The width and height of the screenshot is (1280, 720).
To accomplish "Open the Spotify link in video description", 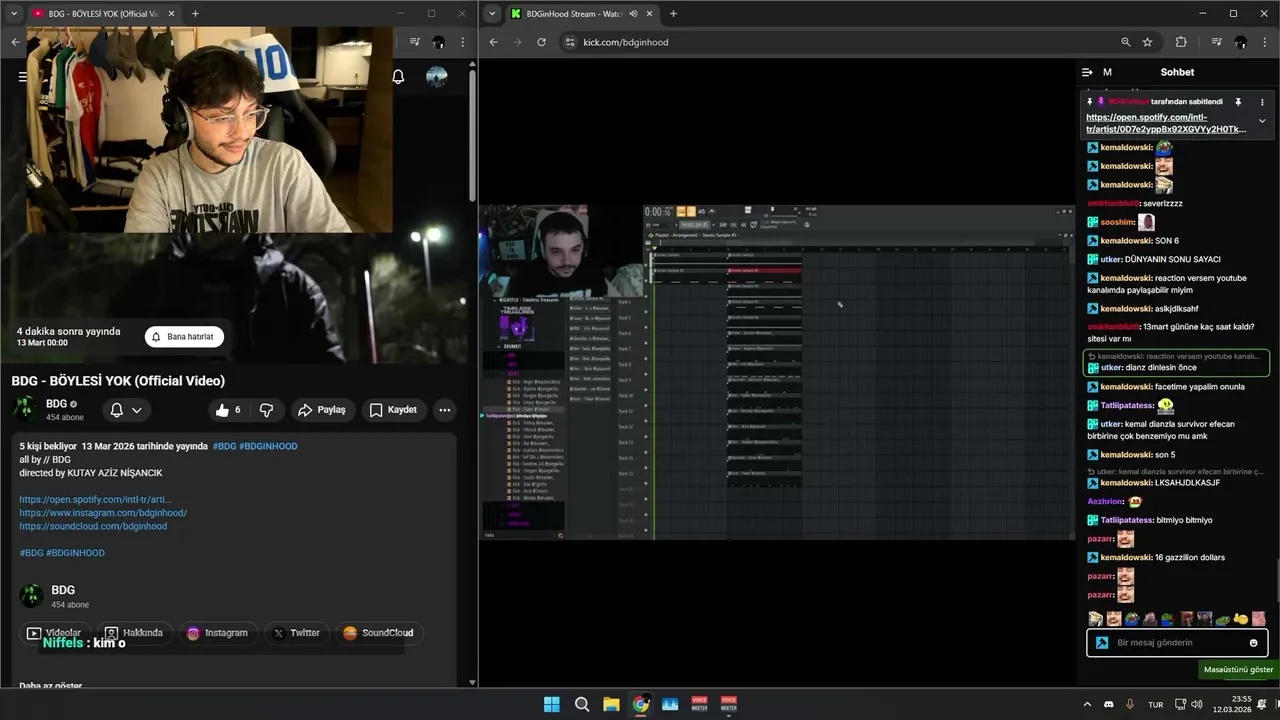I will pos(95,499).
